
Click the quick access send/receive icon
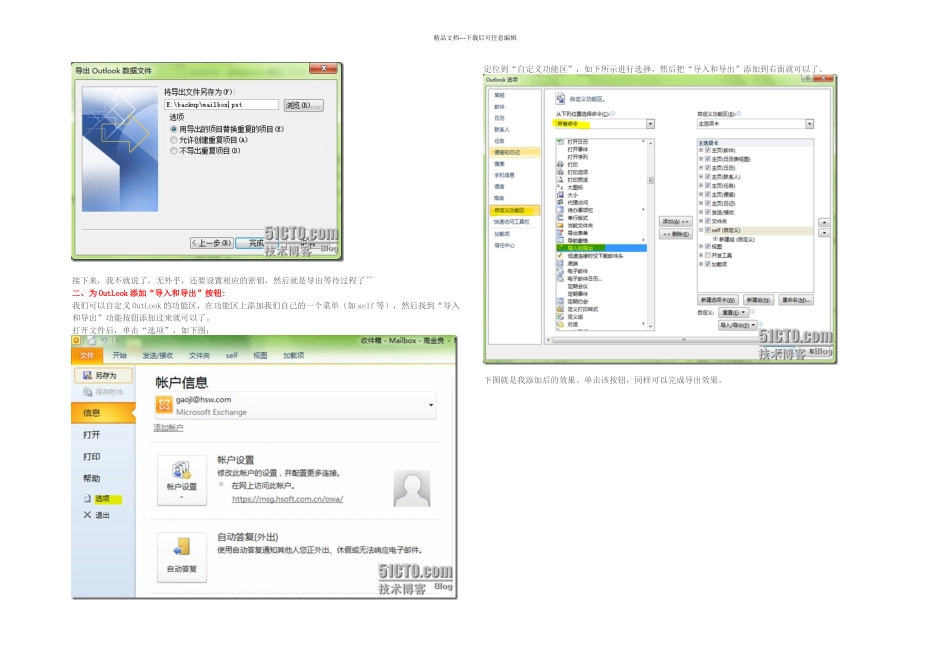[x=91, y=341]
